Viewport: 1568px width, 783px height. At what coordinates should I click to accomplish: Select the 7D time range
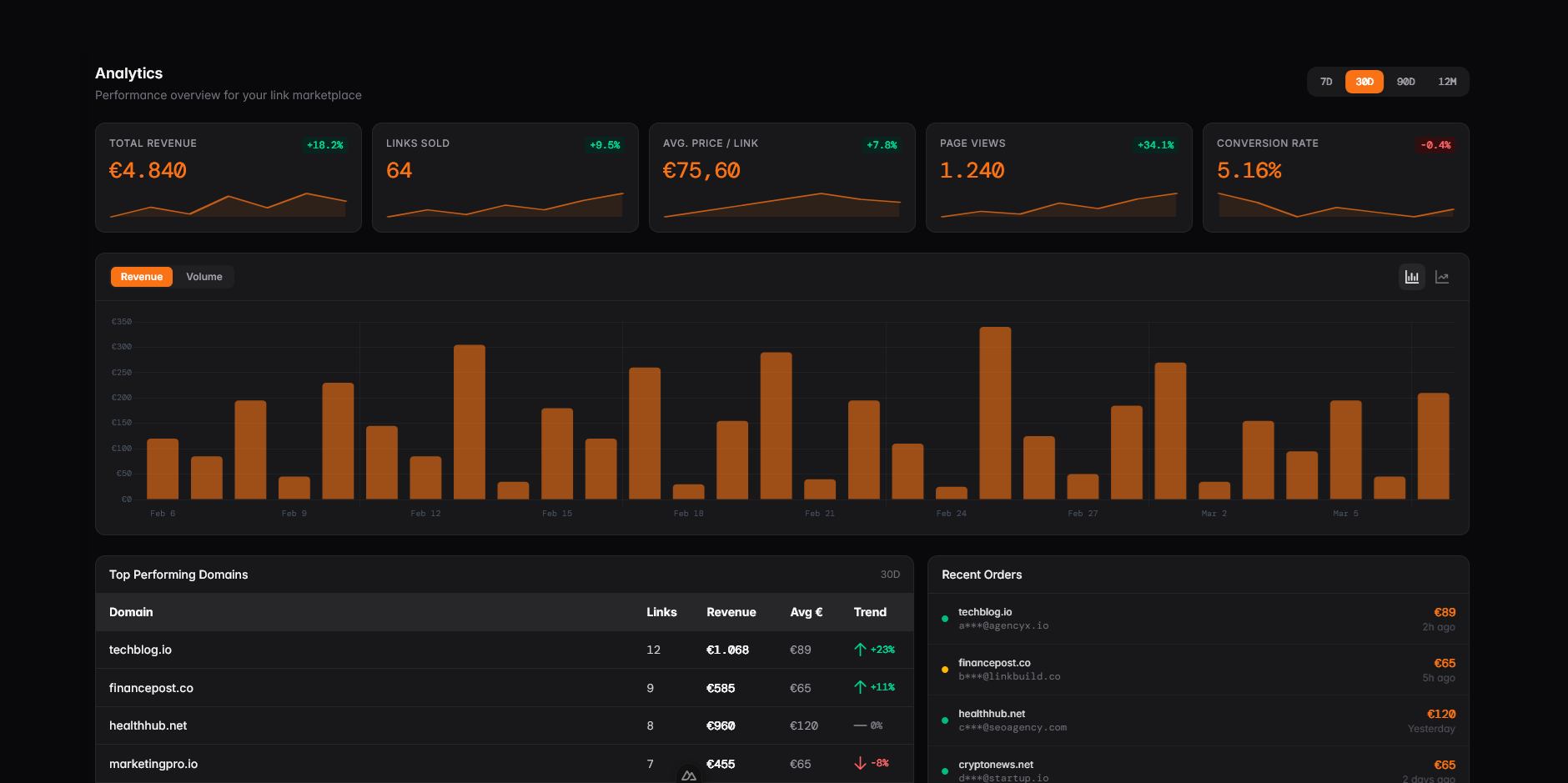[1326, 81]
